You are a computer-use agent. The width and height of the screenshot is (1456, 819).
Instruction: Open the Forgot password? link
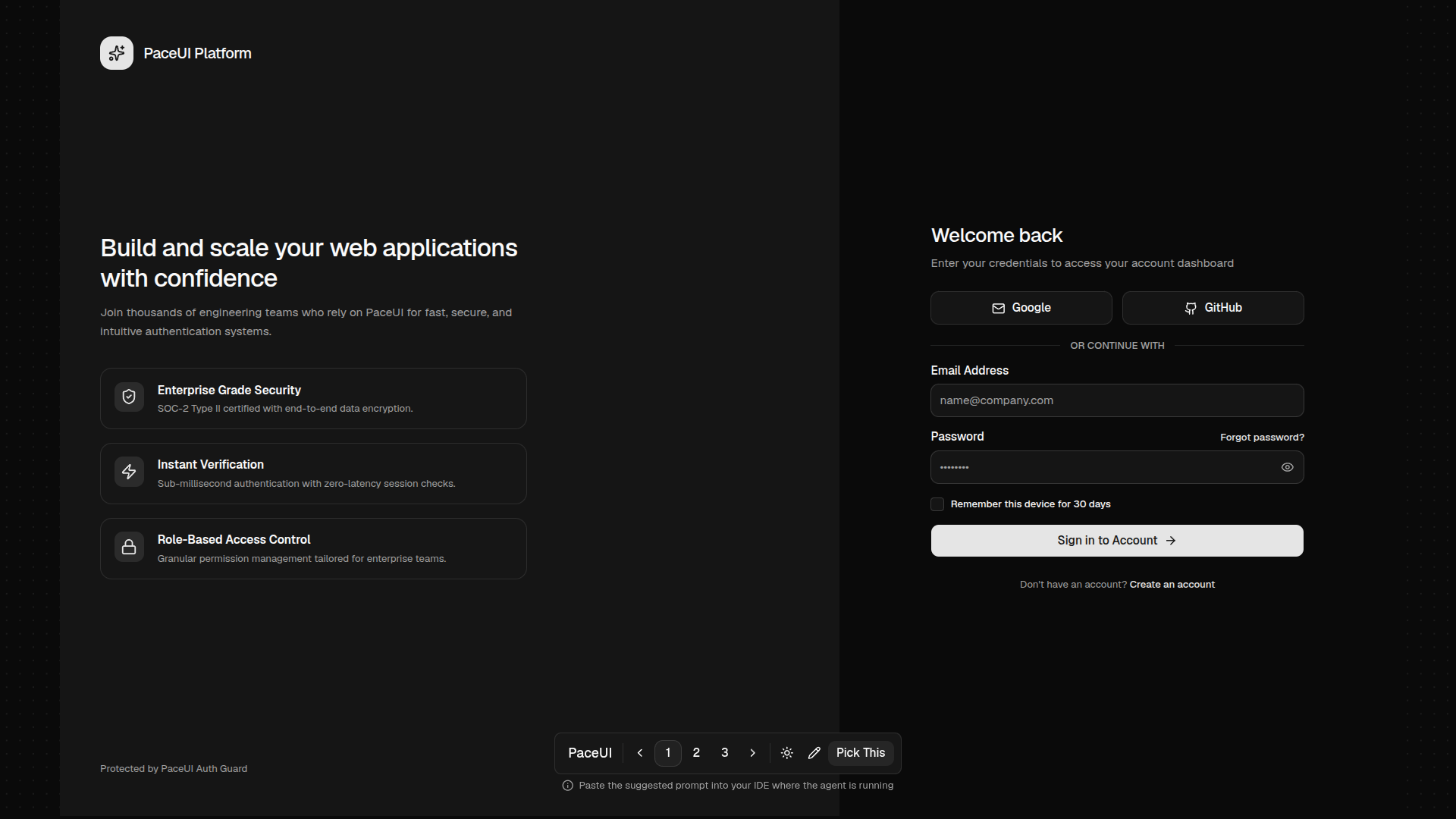[1262, 438]
